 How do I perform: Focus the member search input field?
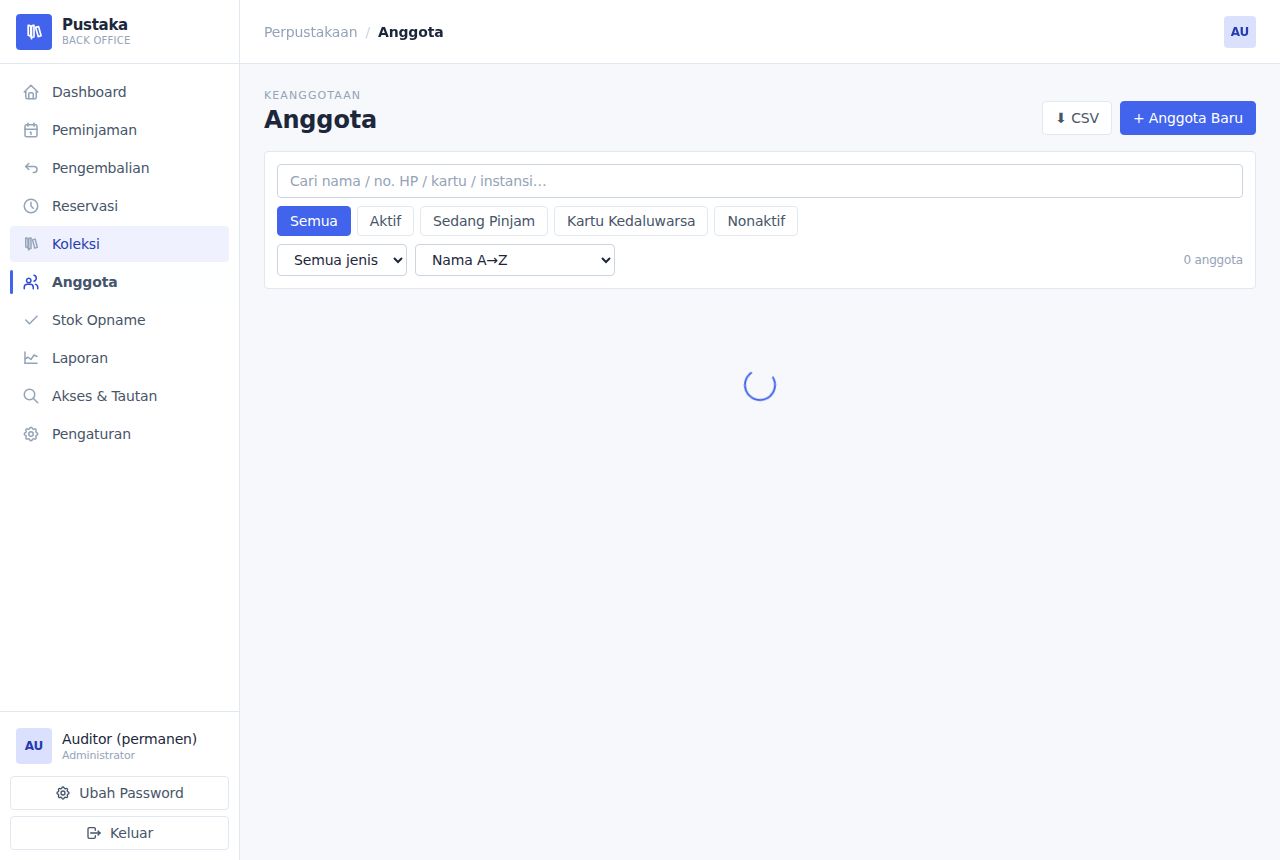pyautogui.click(x=760, y=181)
